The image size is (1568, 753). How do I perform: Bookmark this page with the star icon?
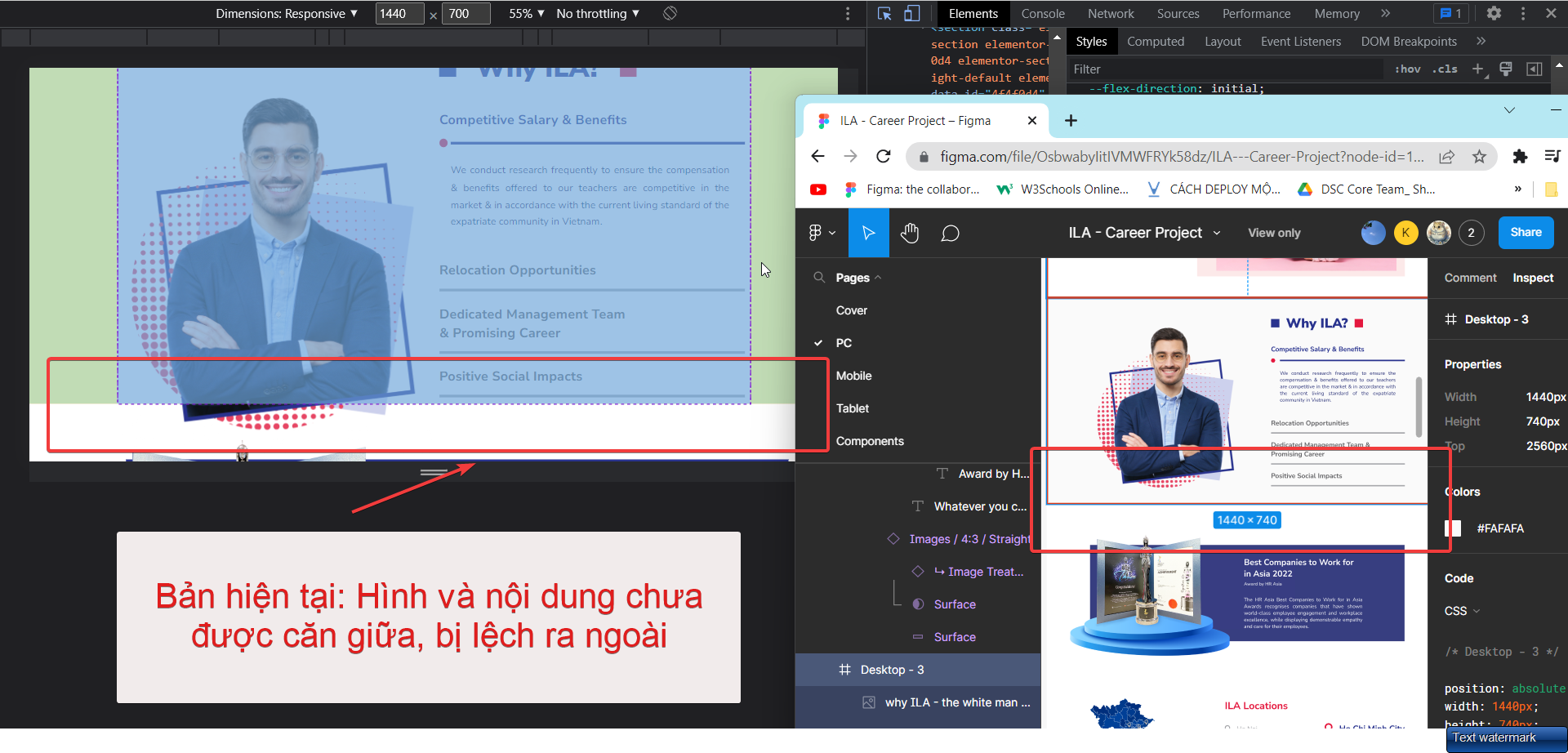coord(1479,157)
